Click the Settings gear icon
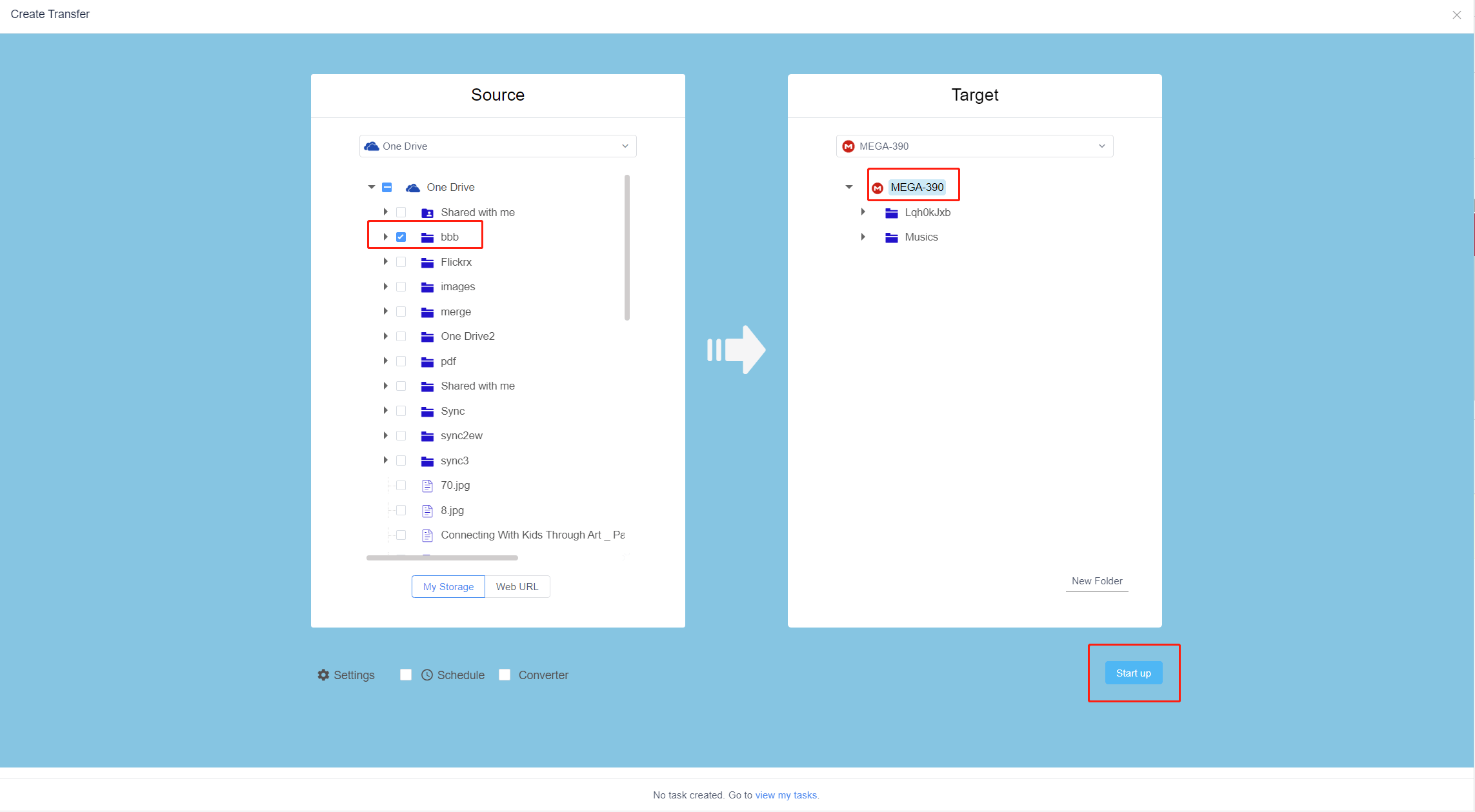Image resolution: width=1475 pixels, height=812 pixels. pos(324,674)
